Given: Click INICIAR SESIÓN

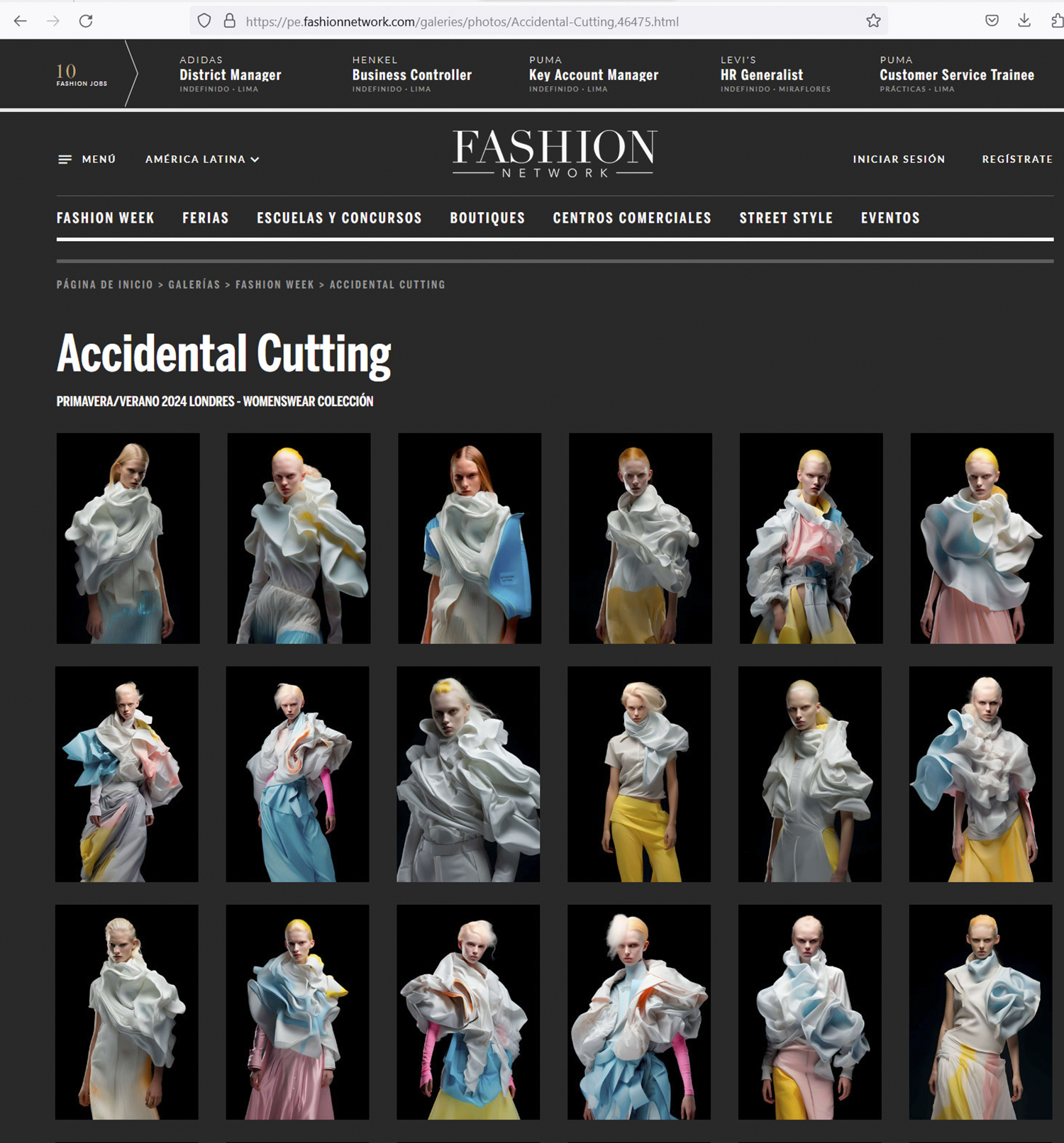Looking at the screenshot, I should [899, 160].
